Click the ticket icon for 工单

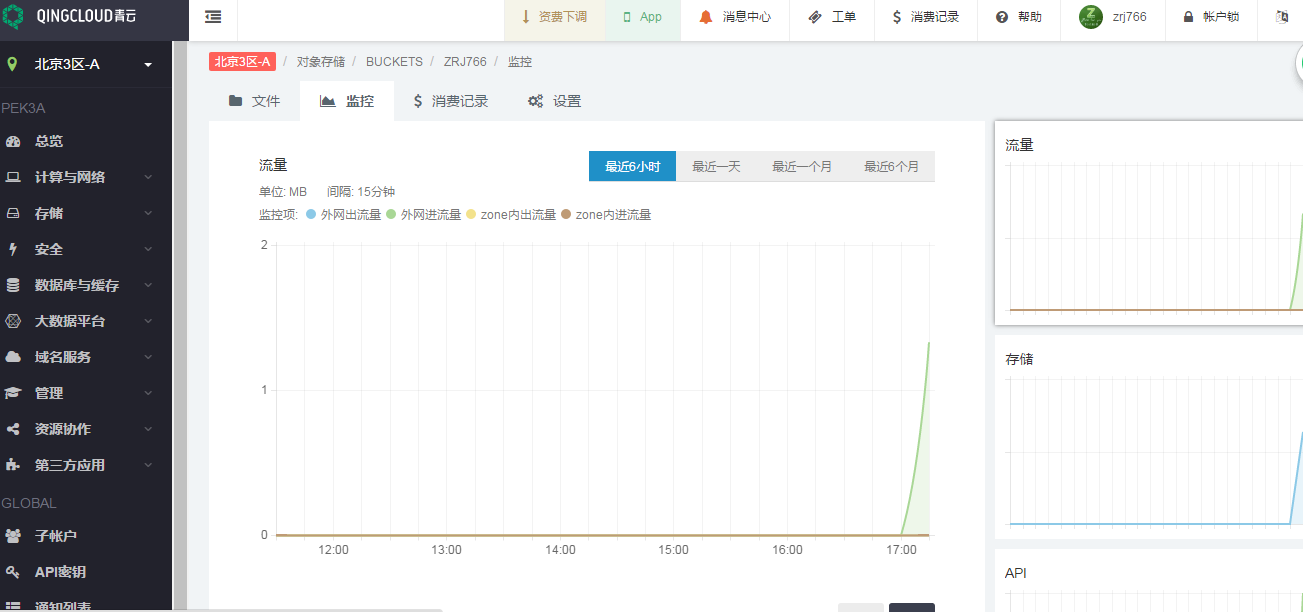[815, 17]
